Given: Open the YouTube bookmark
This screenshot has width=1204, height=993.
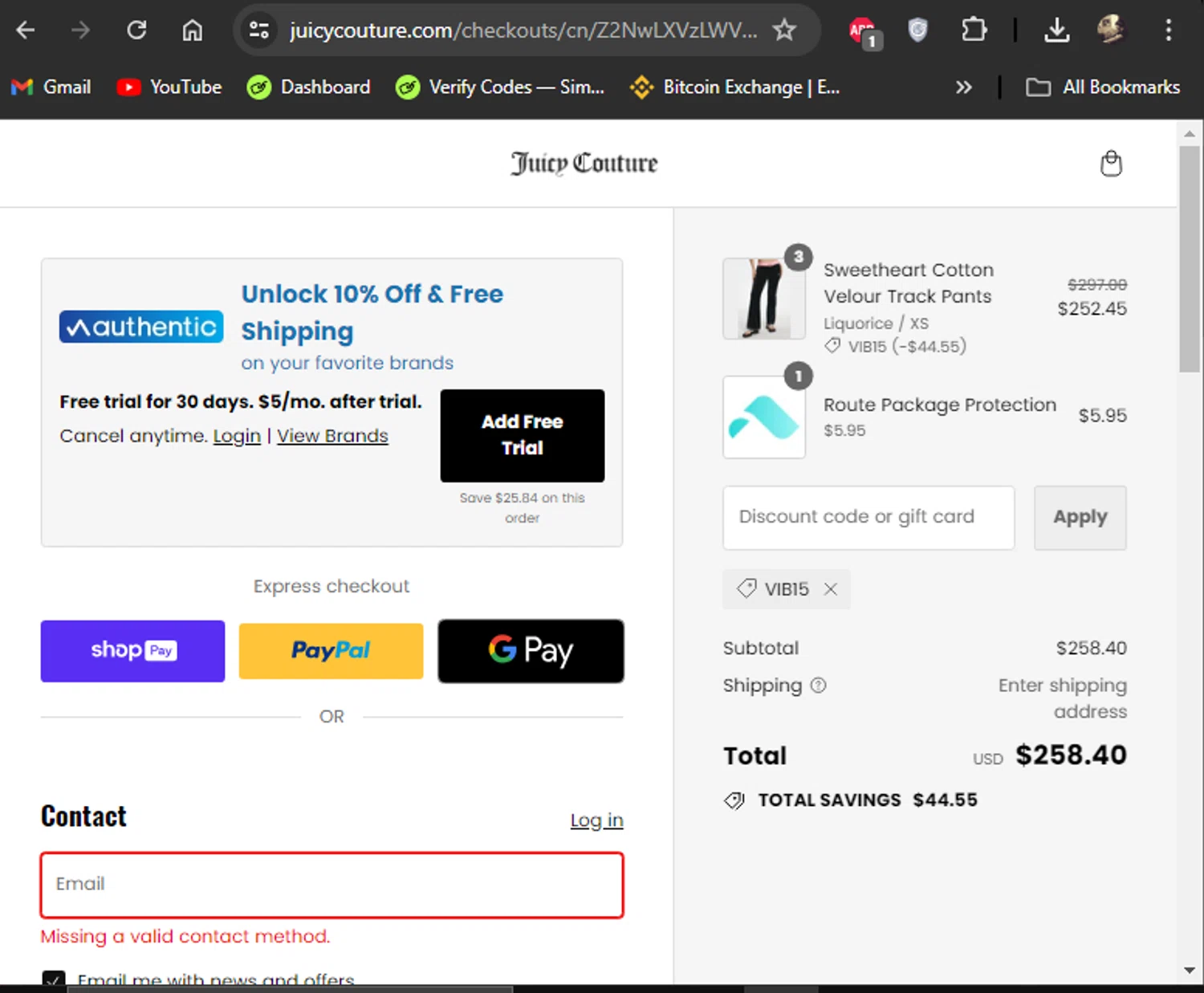Looking at the screenshot, I should (169, 87).
